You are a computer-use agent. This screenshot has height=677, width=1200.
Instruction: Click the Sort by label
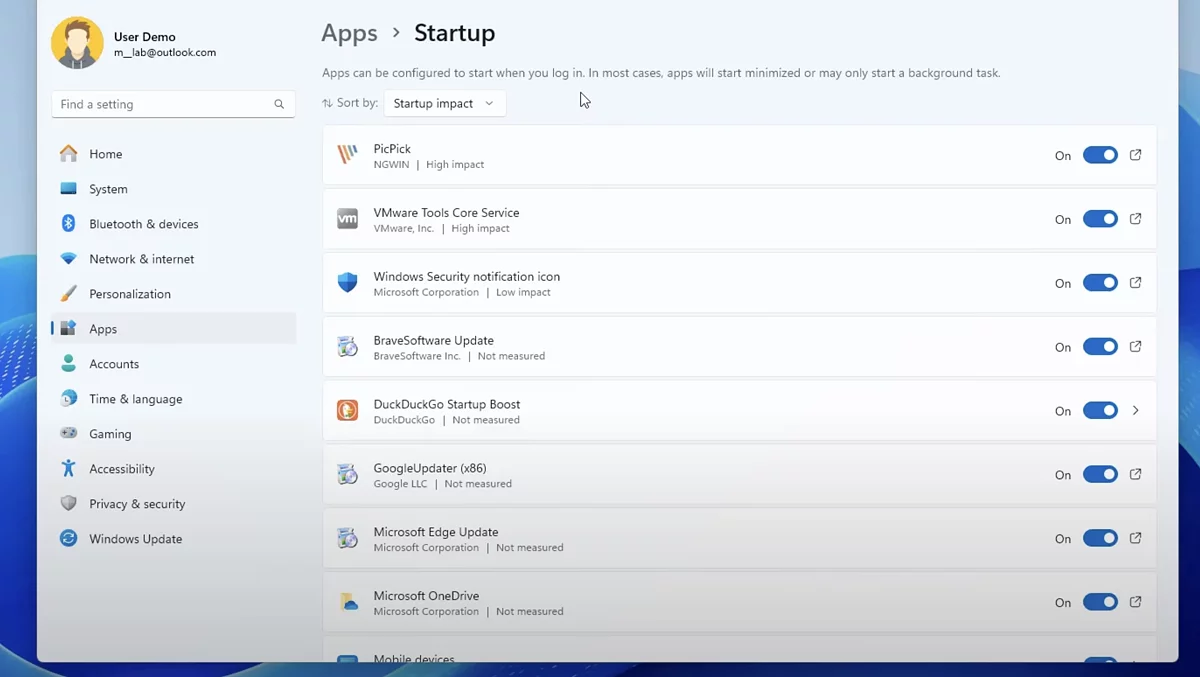pos(357,103)
